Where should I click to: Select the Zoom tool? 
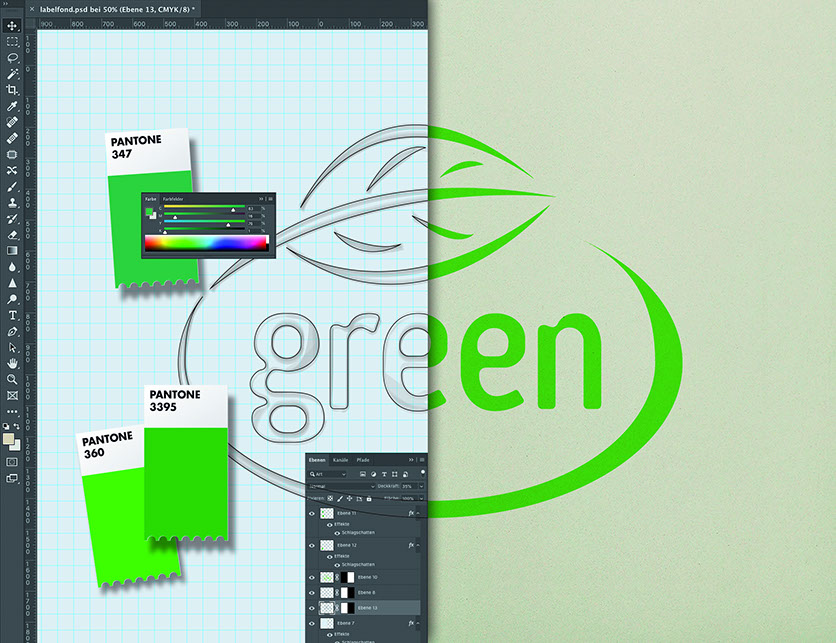(13, 379)
